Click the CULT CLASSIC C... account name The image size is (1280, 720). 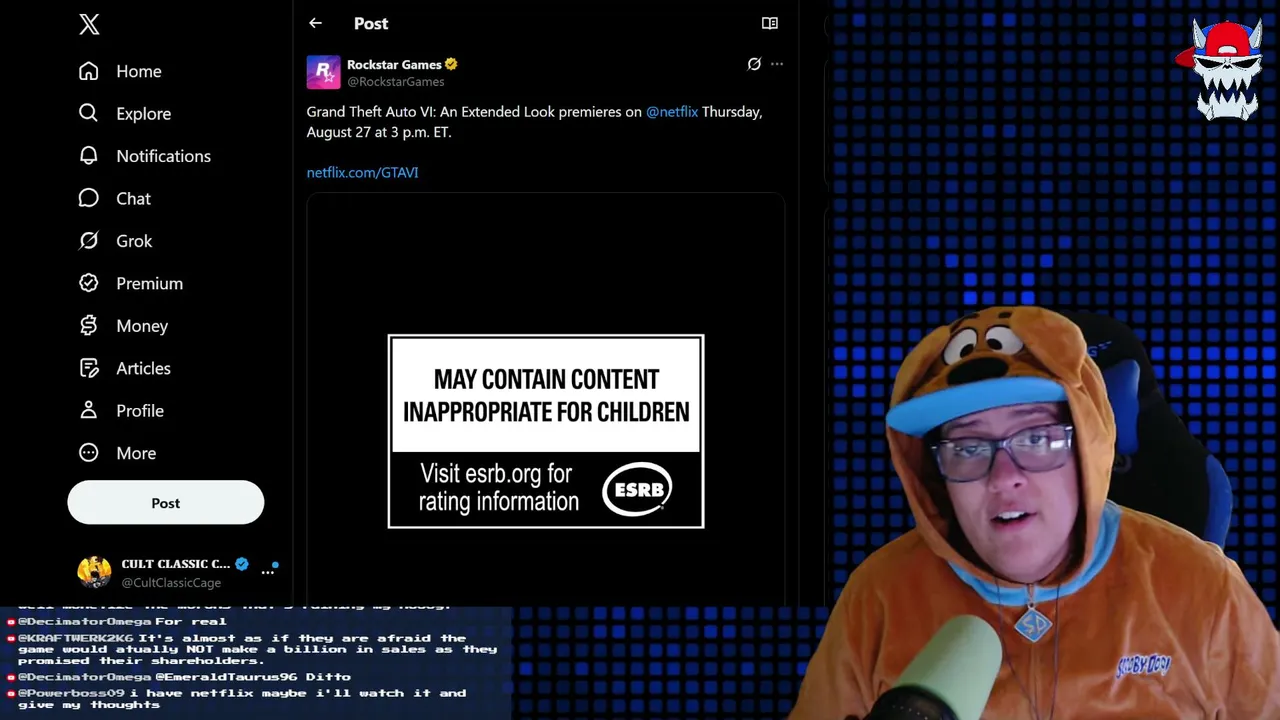click(x=176, y=564)
